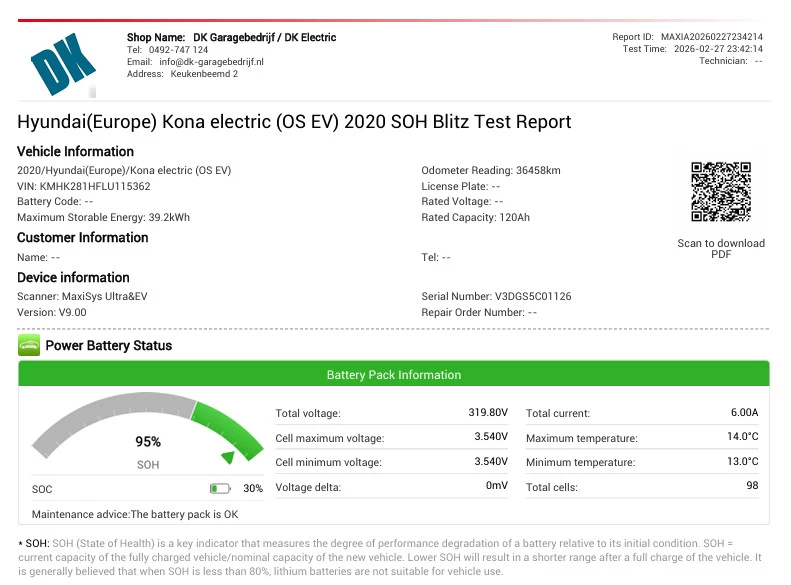
Task: Click the Cell maximum voltage row
Action: [x=391, y=437]
